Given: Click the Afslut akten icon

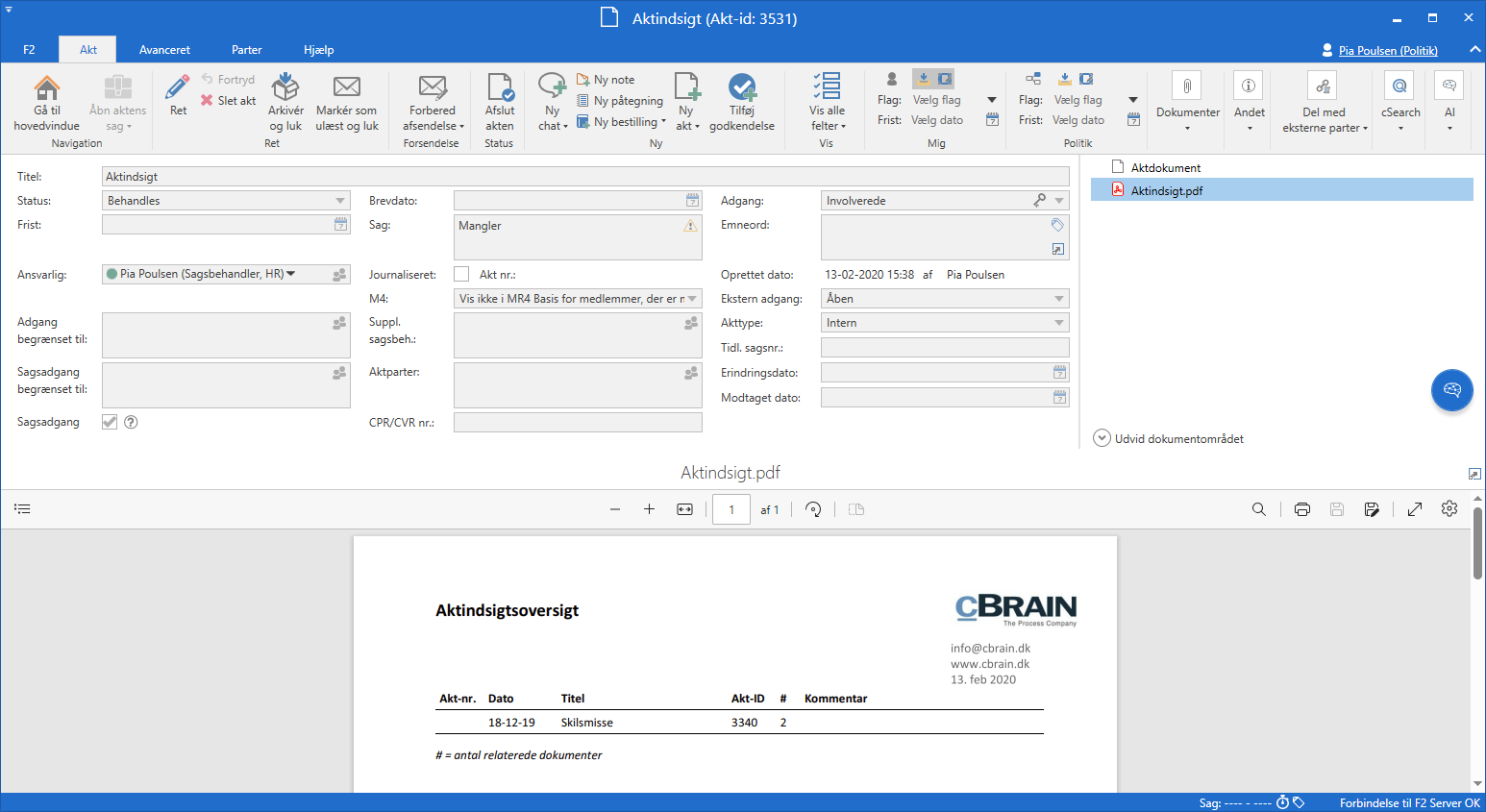Looking at the screenshot, I should point(499,88).
